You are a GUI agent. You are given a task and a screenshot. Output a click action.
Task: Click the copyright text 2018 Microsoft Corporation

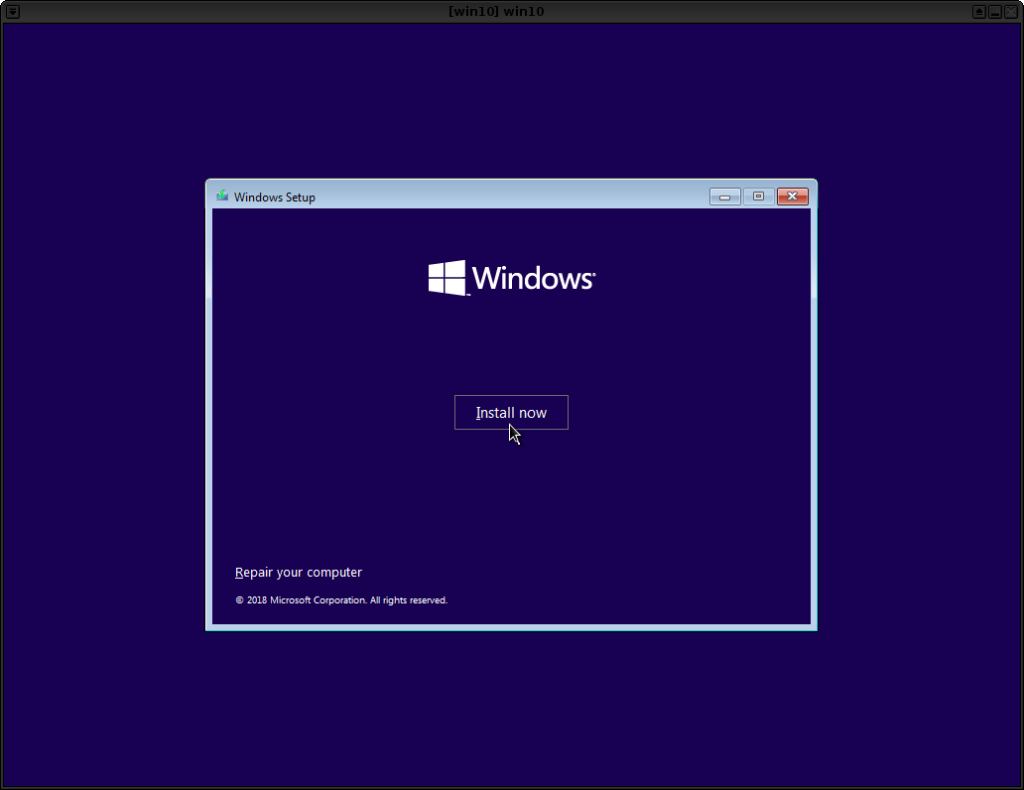(341, 600)
